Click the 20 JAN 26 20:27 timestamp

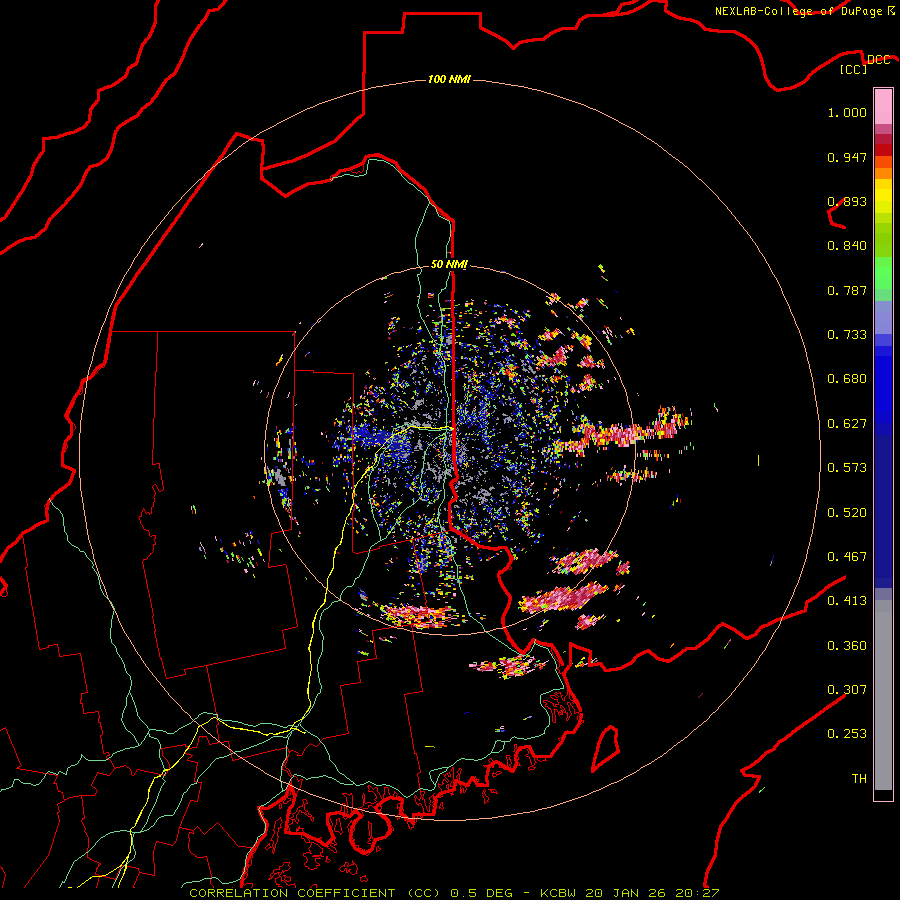[x=653, y=893]
